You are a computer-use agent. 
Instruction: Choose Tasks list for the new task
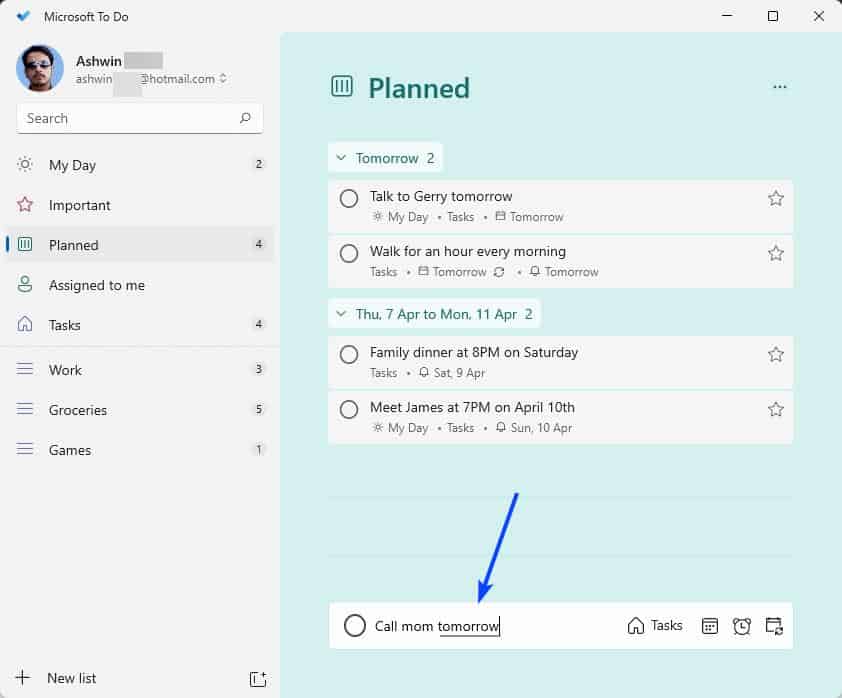point(655,626)
